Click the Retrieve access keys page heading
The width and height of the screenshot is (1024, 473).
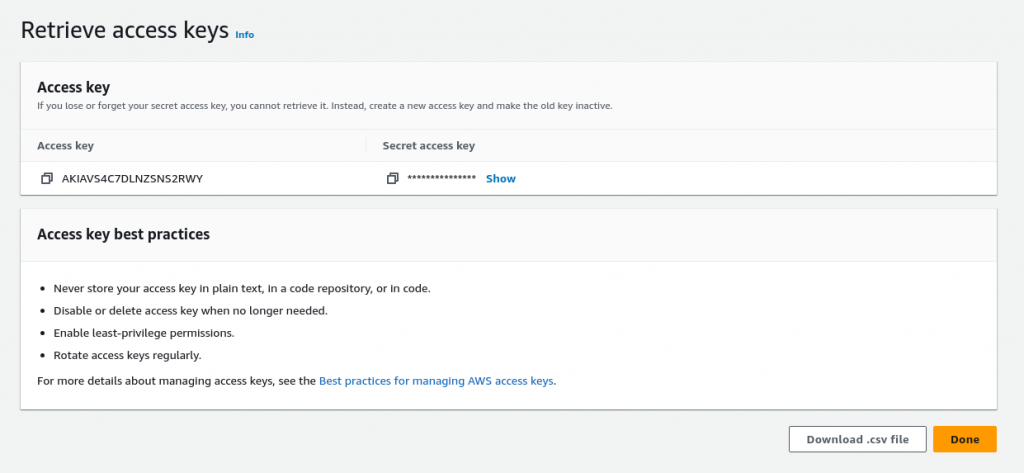[x=125, y=30]
